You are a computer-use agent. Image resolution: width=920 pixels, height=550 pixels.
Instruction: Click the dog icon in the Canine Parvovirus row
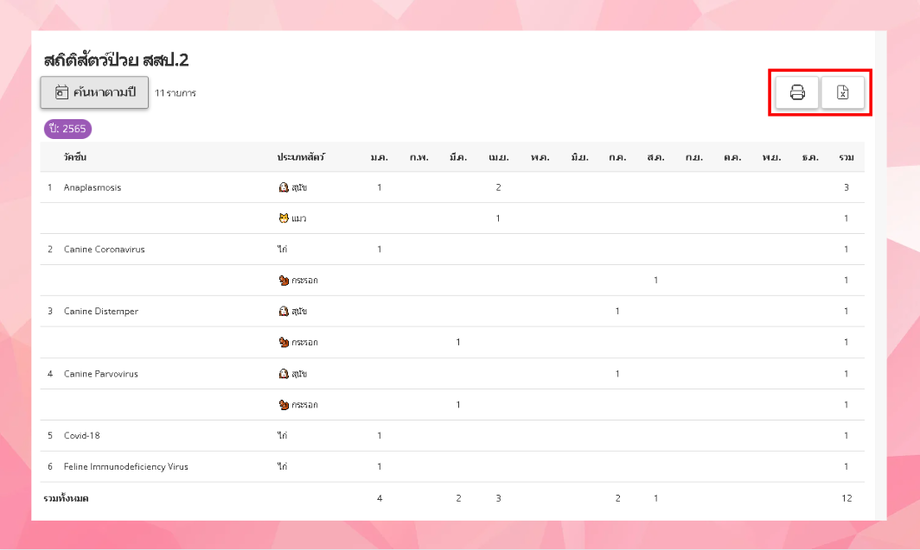283,373
